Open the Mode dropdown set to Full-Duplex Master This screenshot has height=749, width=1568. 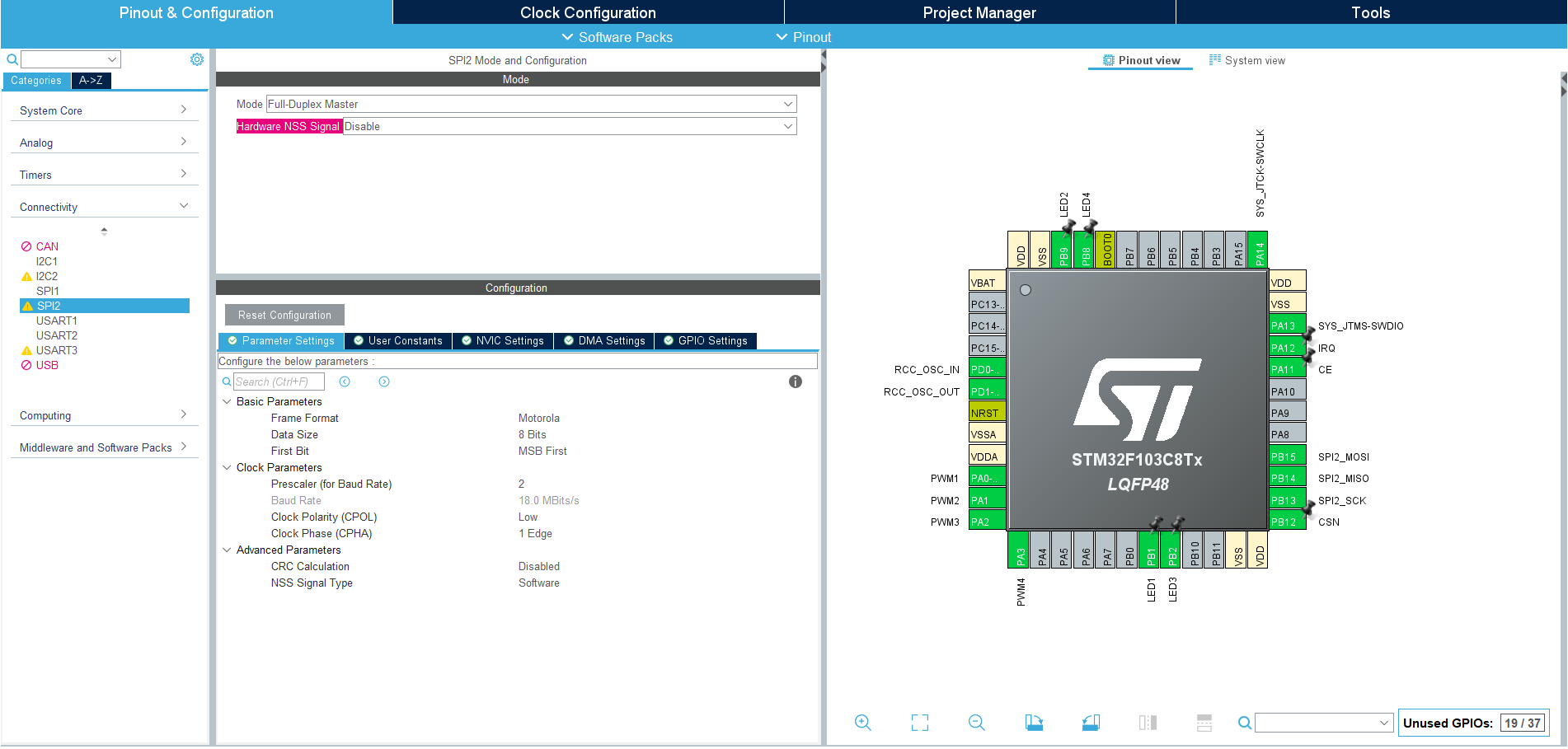coord(531,104)
